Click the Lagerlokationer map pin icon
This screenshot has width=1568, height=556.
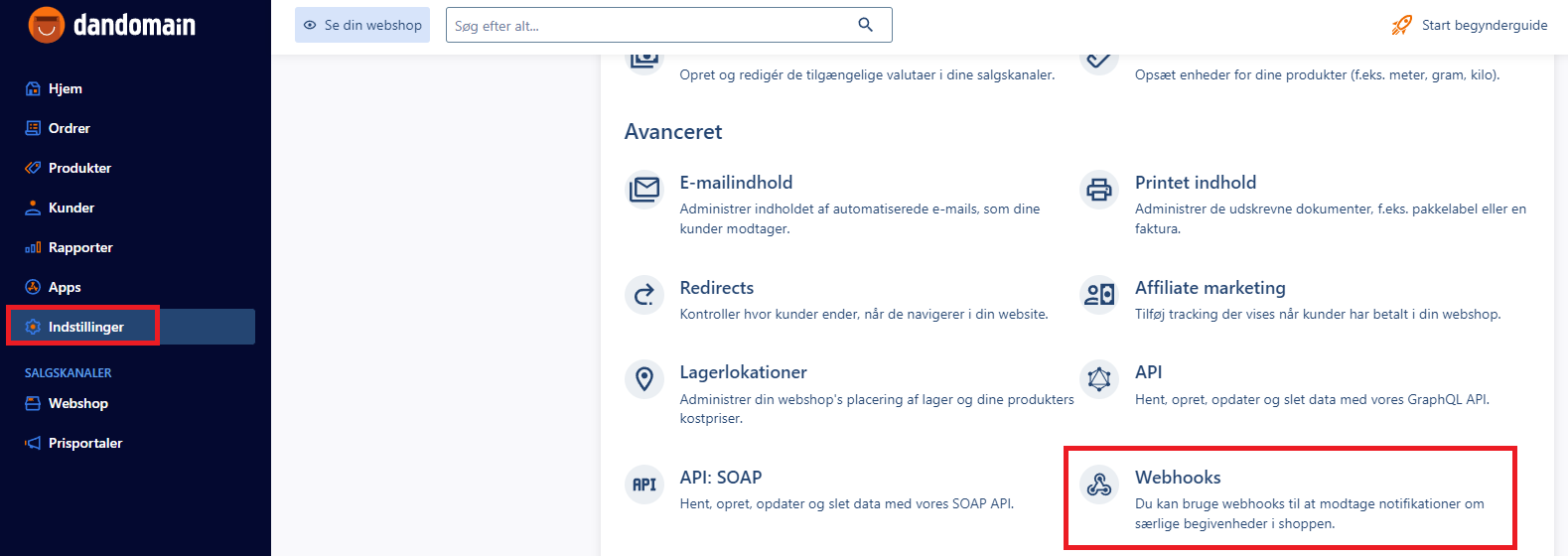click(x=644, y=378)
